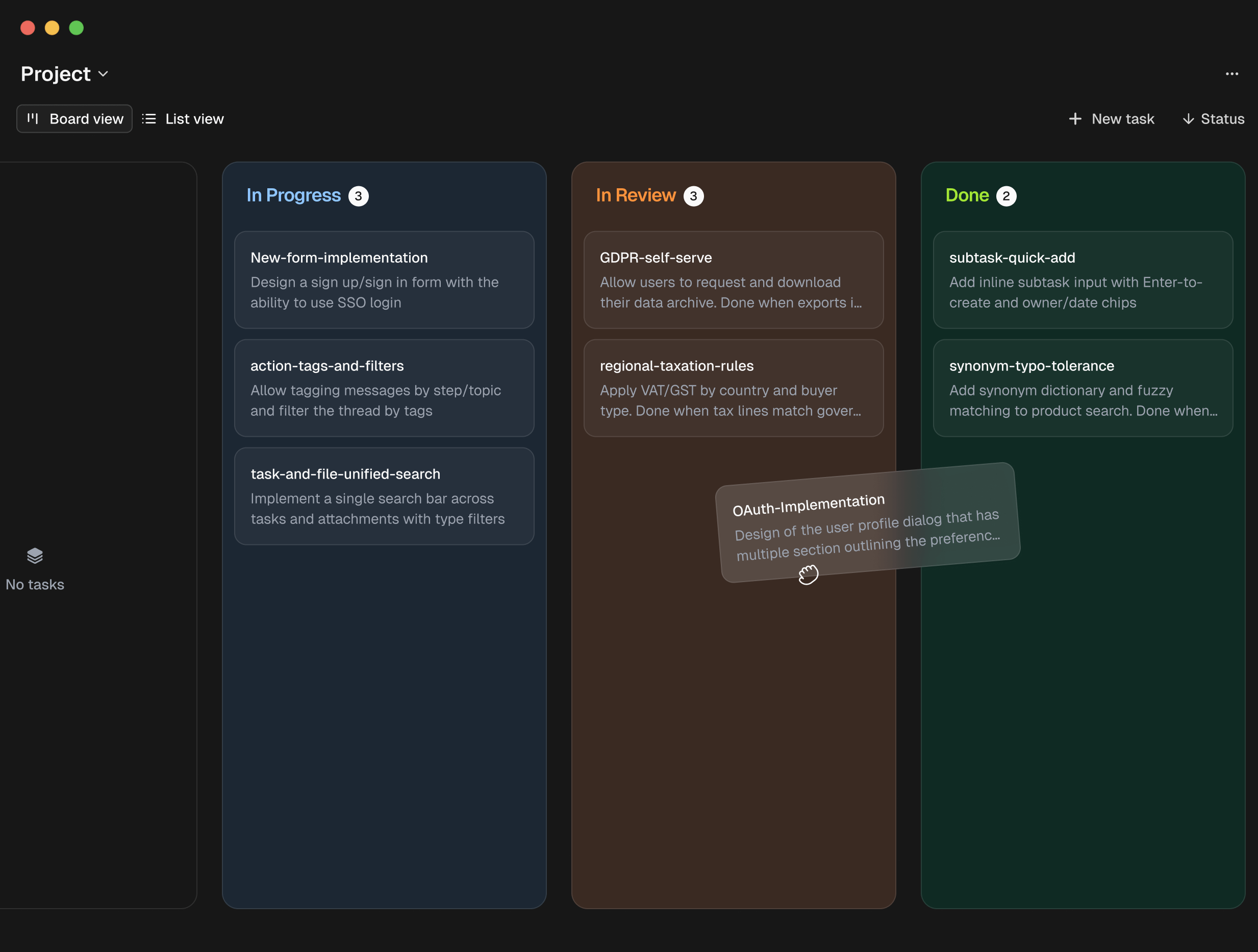This screenshot has width=1258, height=952.
Task: Click the In Progress count badge
Action: [358, 196]
